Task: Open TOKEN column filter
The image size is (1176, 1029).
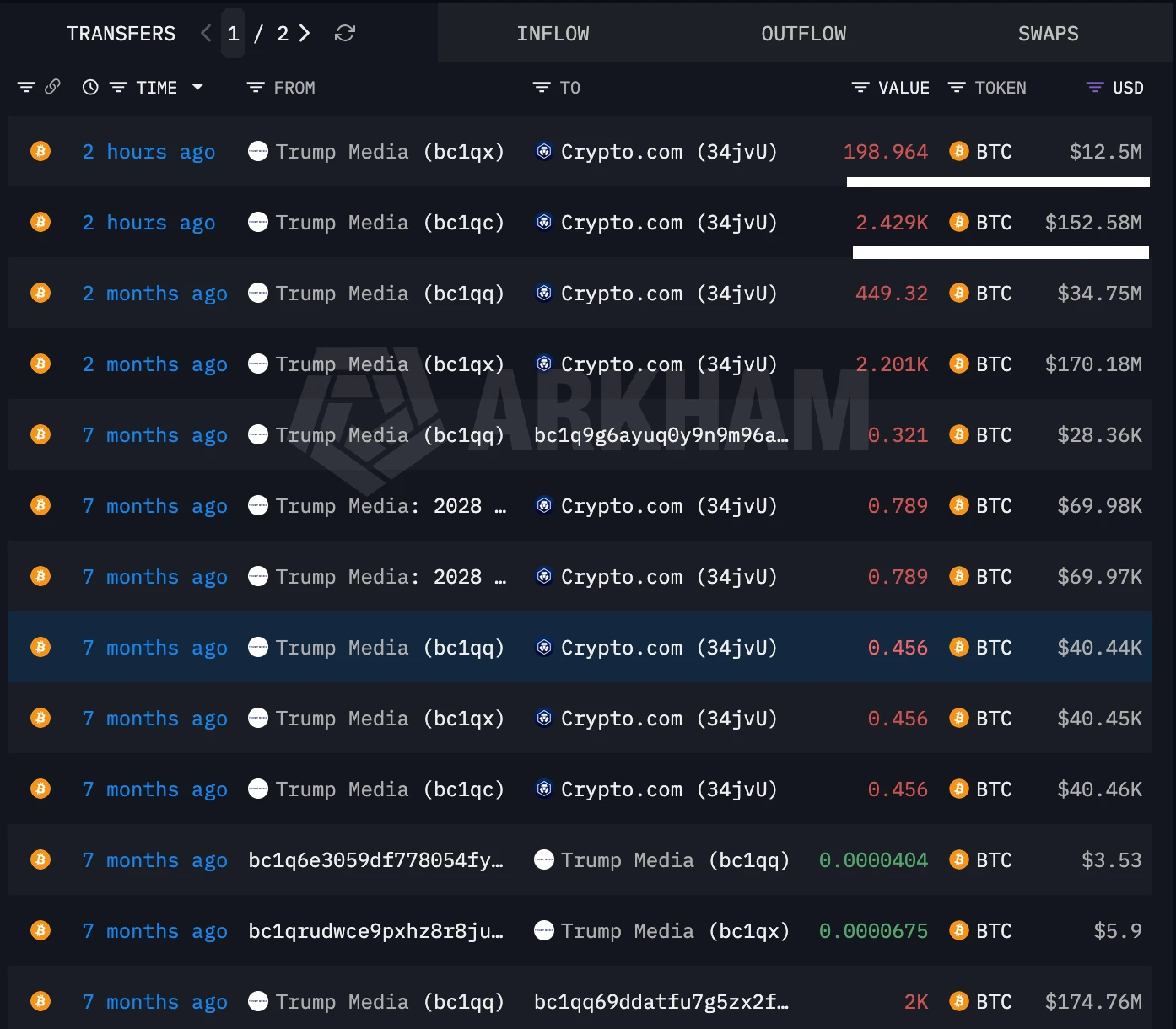Action: [x=956, y=87]
